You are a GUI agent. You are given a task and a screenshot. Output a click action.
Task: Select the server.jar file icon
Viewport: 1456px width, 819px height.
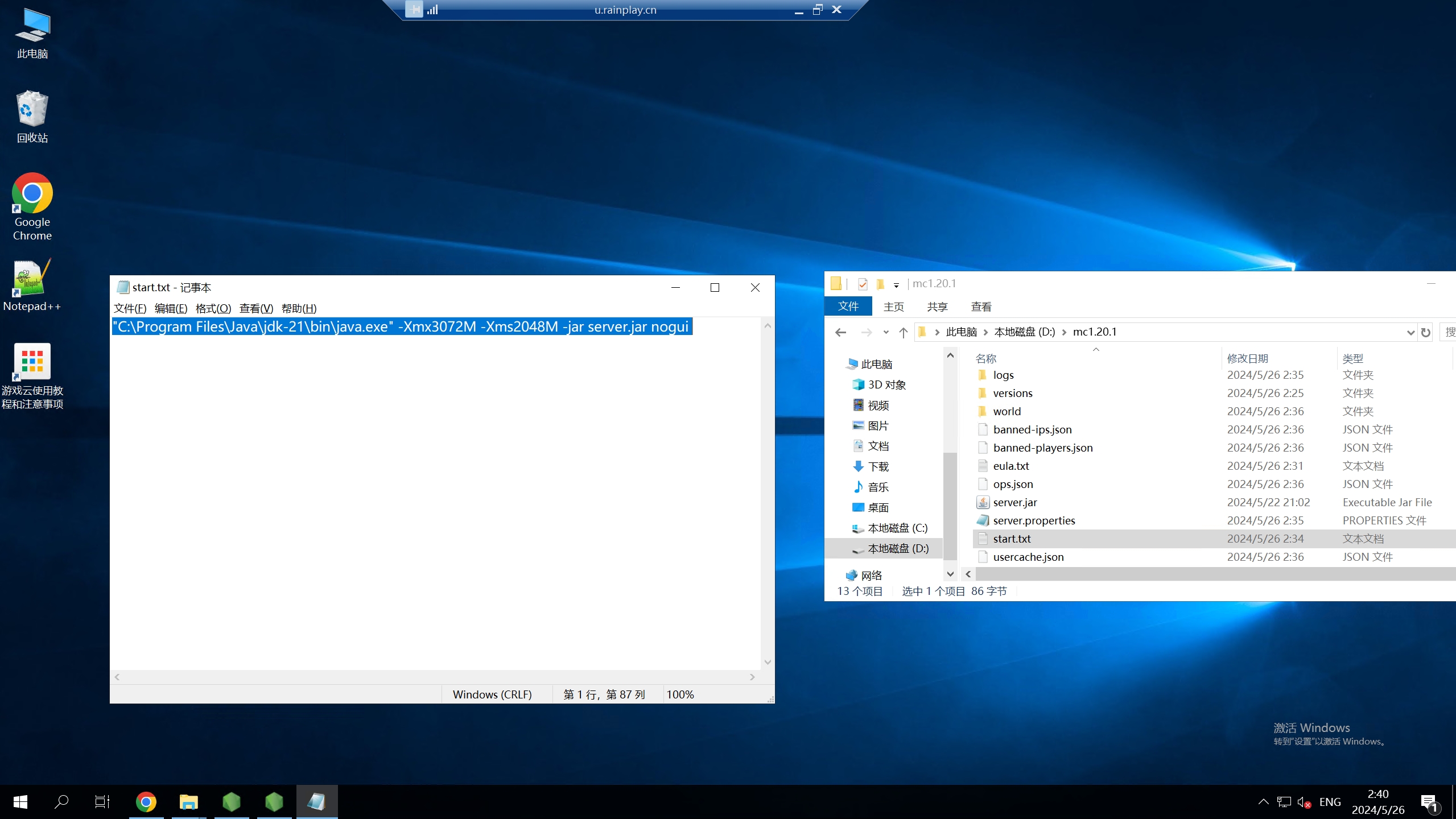point(983,502)
